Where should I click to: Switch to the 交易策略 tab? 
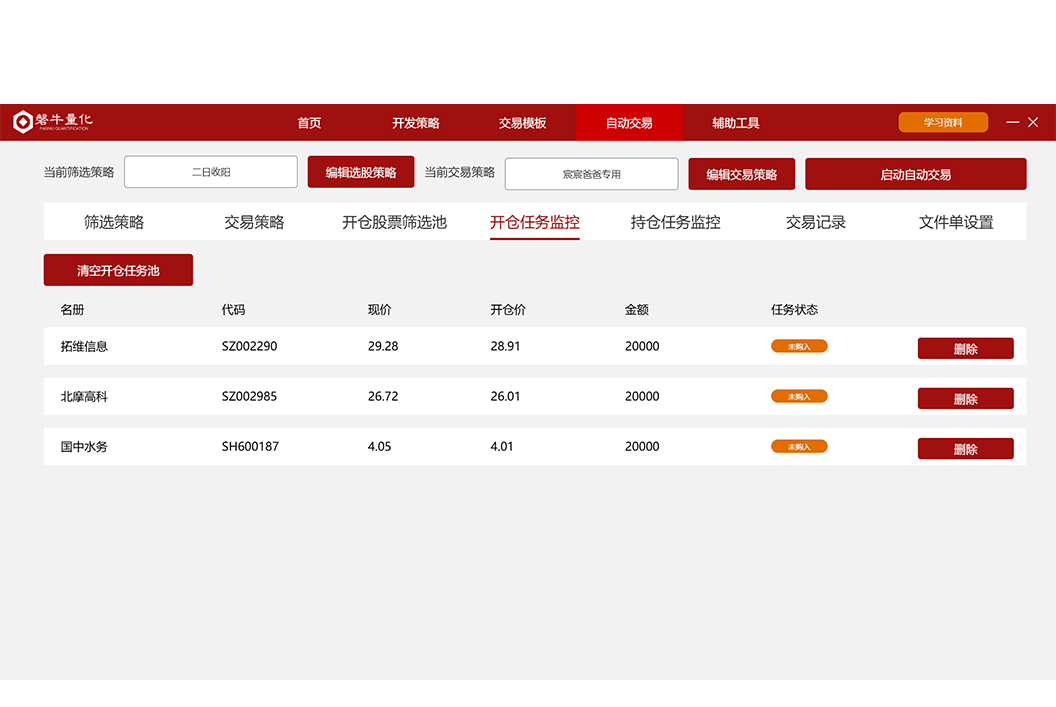tap(254, 222)
